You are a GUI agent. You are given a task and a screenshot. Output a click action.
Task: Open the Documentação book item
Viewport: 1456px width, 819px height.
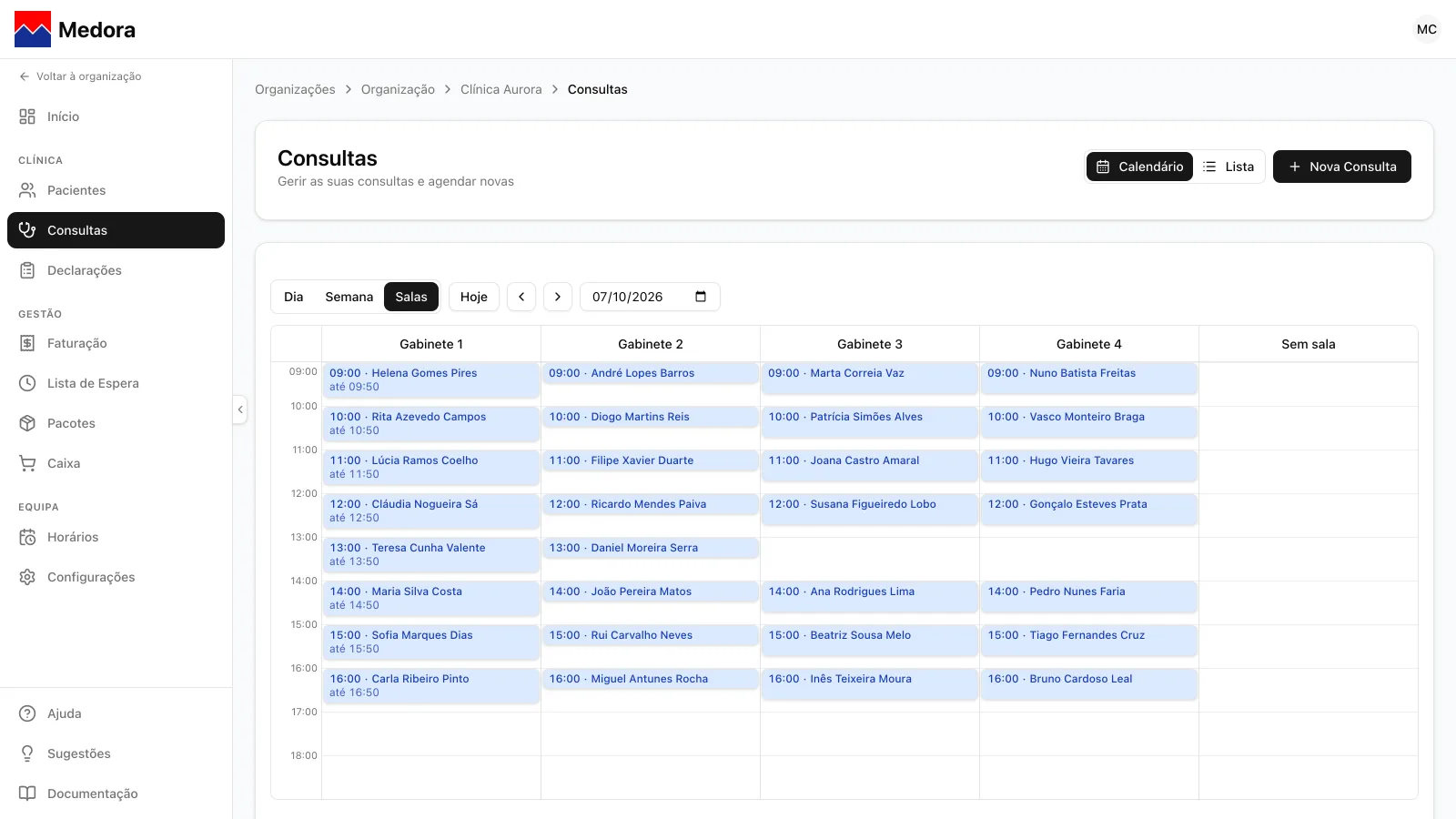click(x=116, y=794)
